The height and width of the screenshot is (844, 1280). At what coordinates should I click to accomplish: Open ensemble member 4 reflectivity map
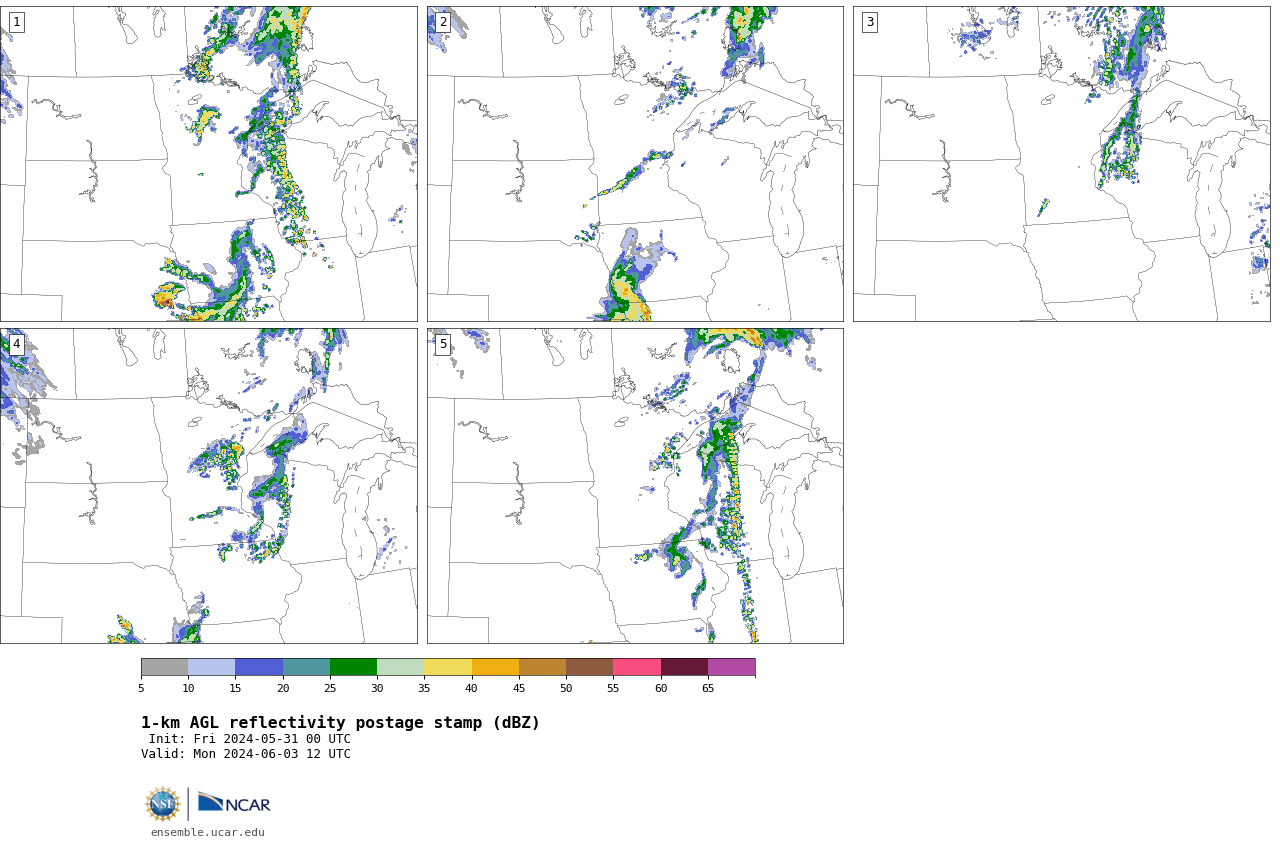click(x=208, y=486)
